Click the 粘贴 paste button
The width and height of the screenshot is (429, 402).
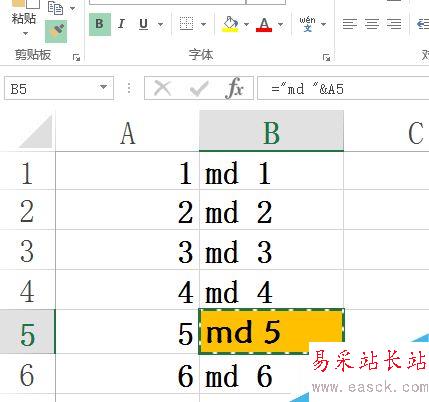click(24, 18)
